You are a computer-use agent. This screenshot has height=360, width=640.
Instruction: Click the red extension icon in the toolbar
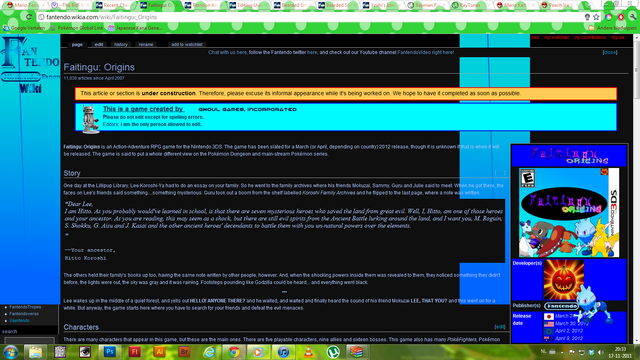[x=621, y=17]
